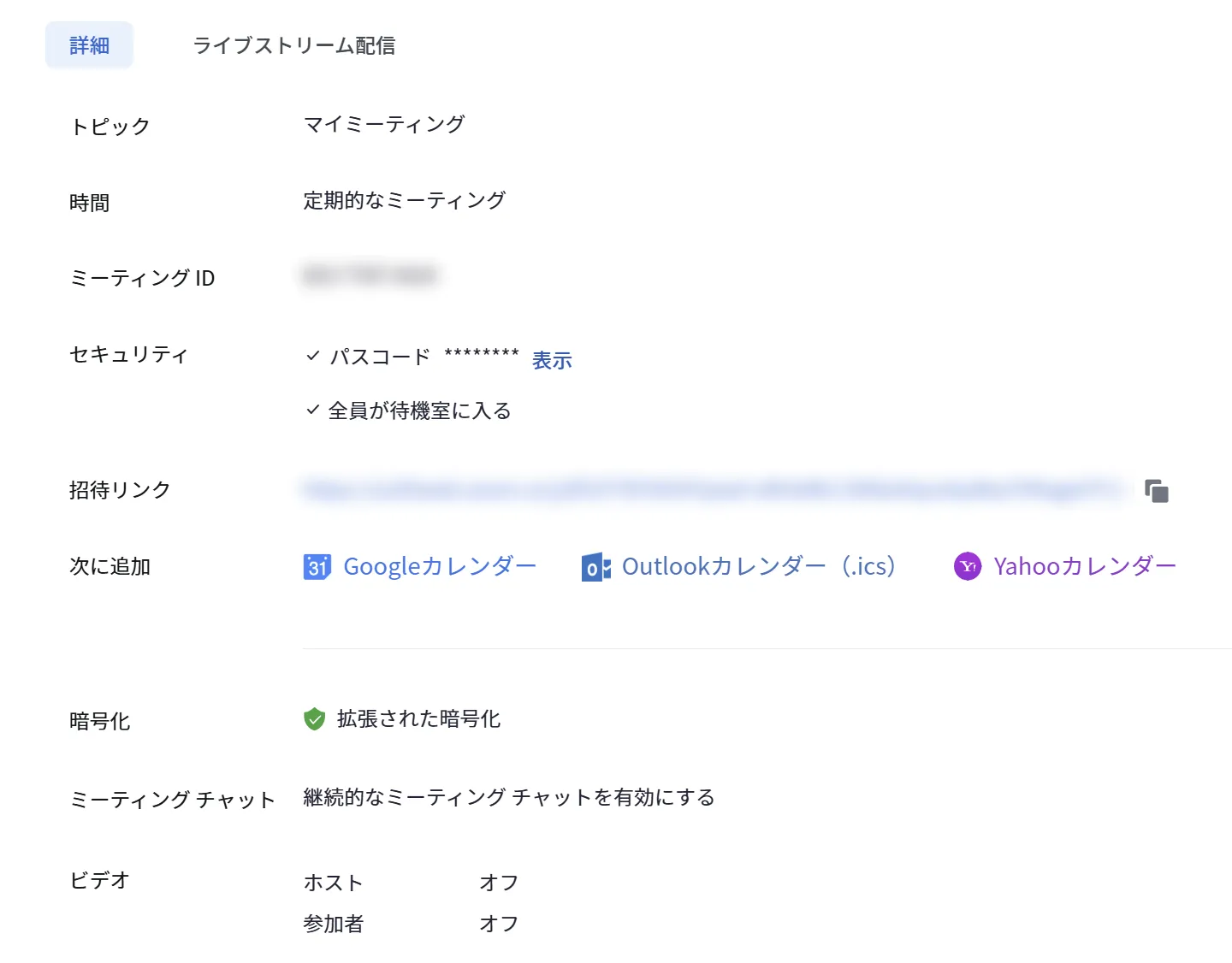Add meeting via Googleカレンダー link
This screenshot has height=963, width=1232.
[440, 566]
